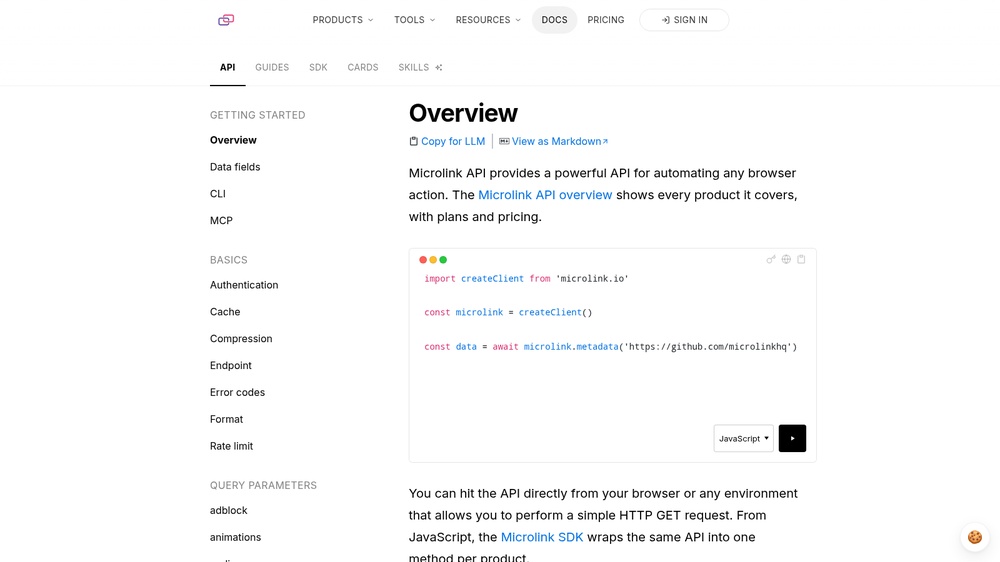The height and width of the screenshot is (562, 1000).
Task: Click the clipboard icon beside Copy for LLM
Action: point(413,142)
